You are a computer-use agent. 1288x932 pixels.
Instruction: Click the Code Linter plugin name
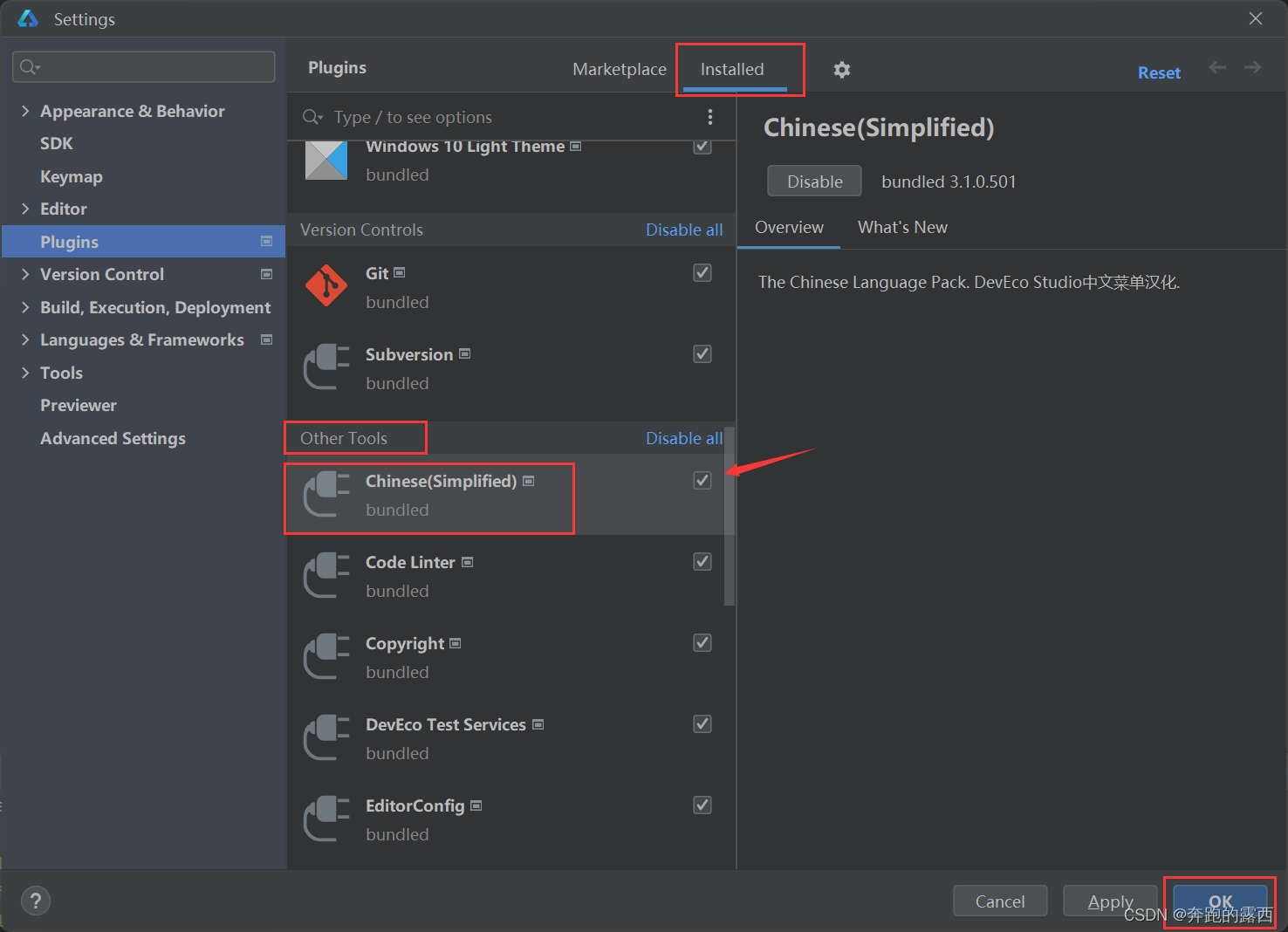point(410,563)
